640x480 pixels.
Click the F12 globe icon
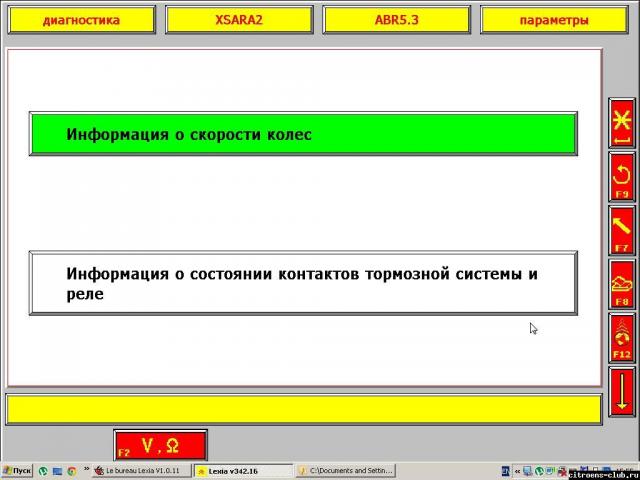coord(622,338)
